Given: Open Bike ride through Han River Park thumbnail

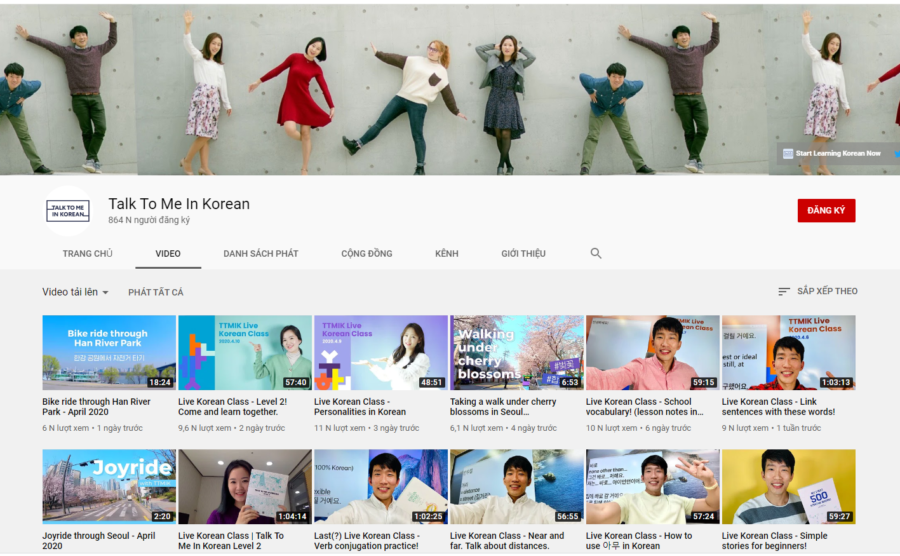Looking at the screenshot, I should [109, 352].
